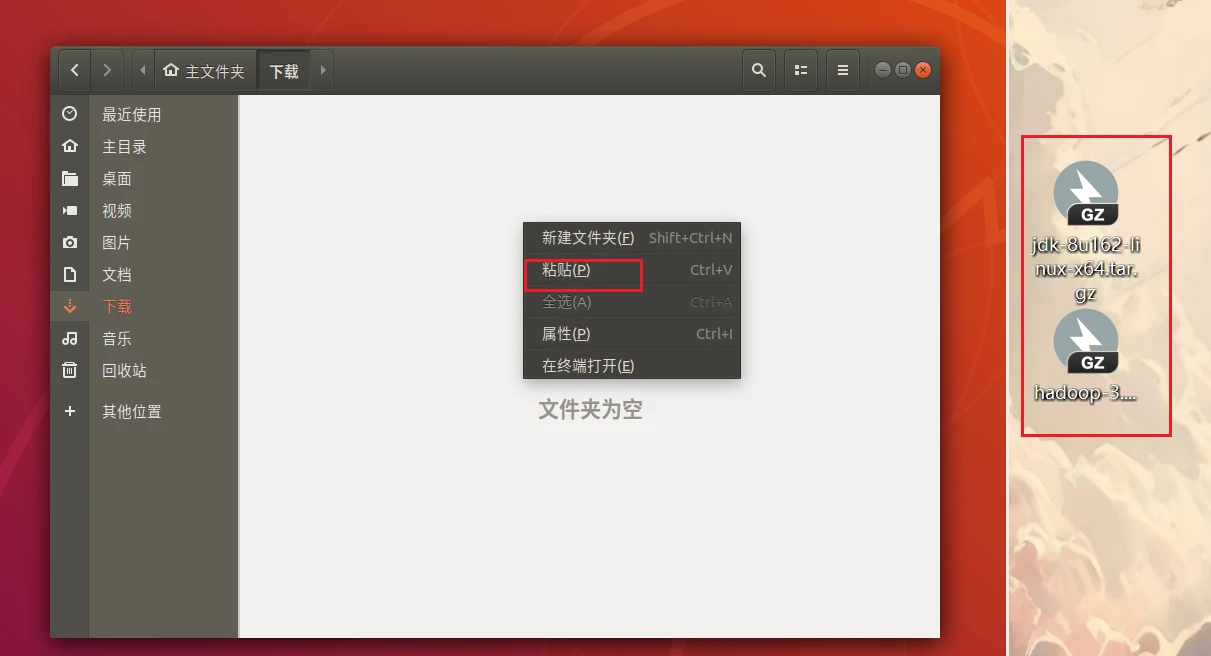This screenshot has width=1211, height=656.
Task: Expand path bar right arrow
Action: [323, 71]
